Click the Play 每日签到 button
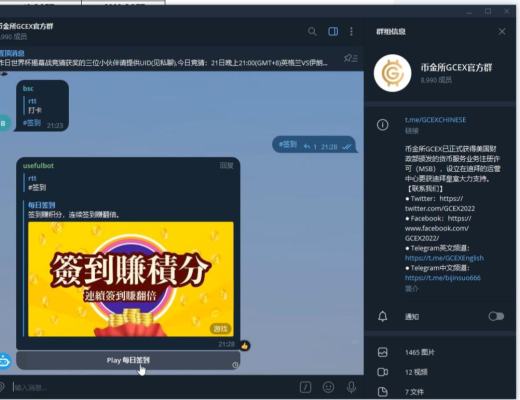520x400 pixels. pos(128,360)
